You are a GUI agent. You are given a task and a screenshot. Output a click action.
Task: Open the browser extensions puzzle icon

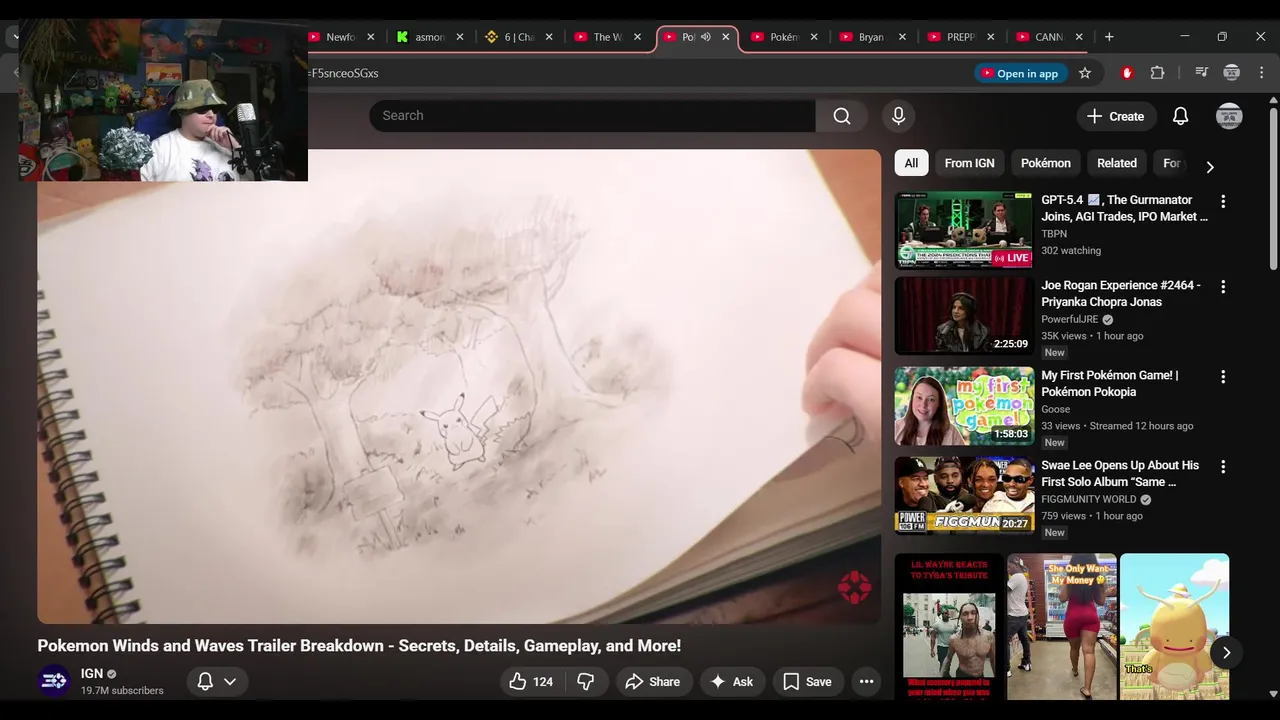point(1157,73)
